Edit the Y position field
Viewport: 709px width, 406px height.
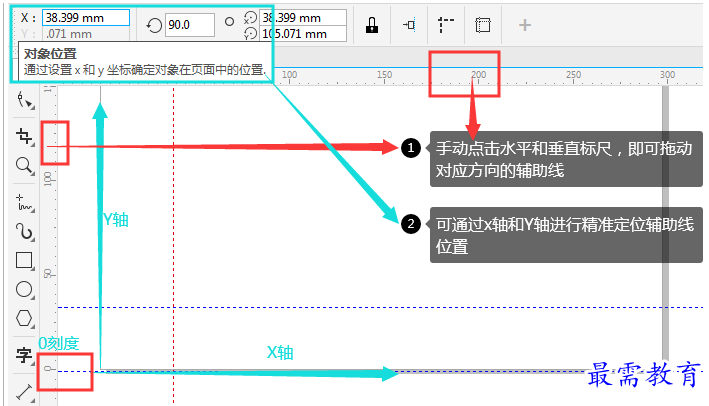coord(86,34)
